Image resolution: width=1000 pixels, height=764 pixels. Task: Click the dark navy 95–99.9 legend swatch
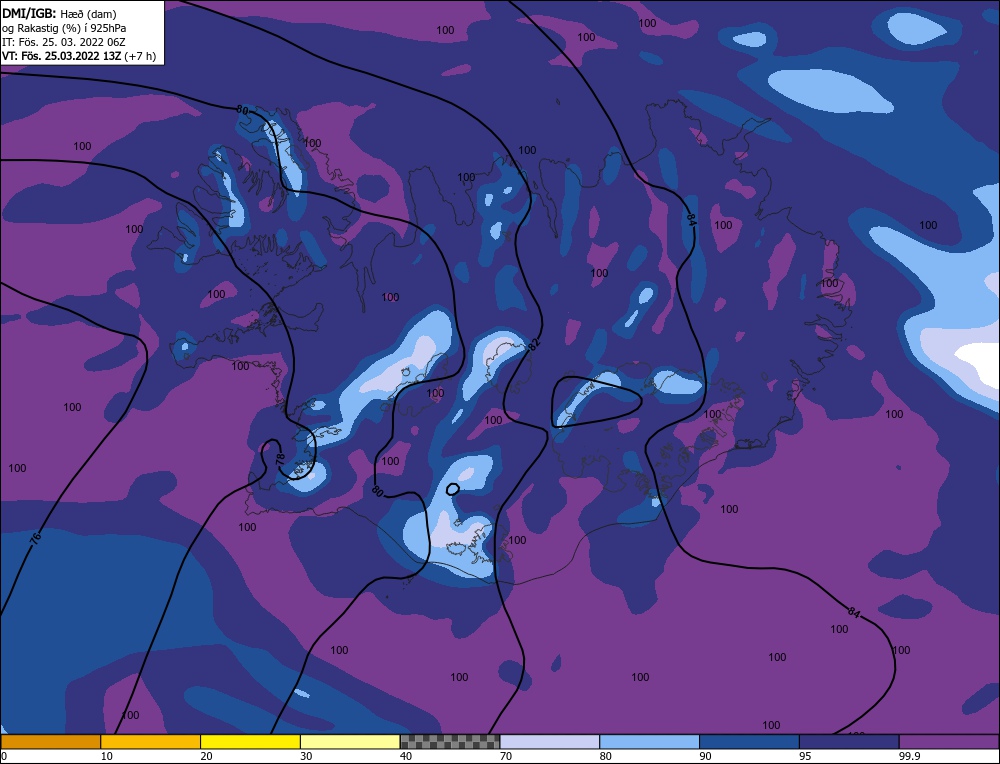click(849, 742)
